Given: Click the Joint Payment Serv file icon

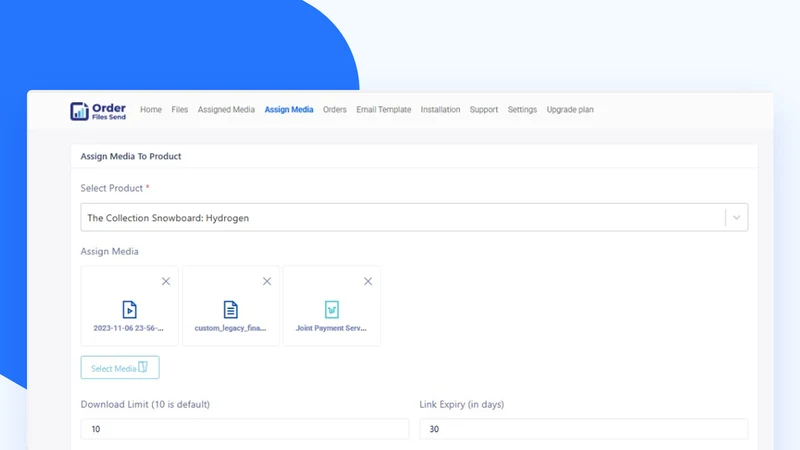Looking at the screenshot, I should click(332, 310).
